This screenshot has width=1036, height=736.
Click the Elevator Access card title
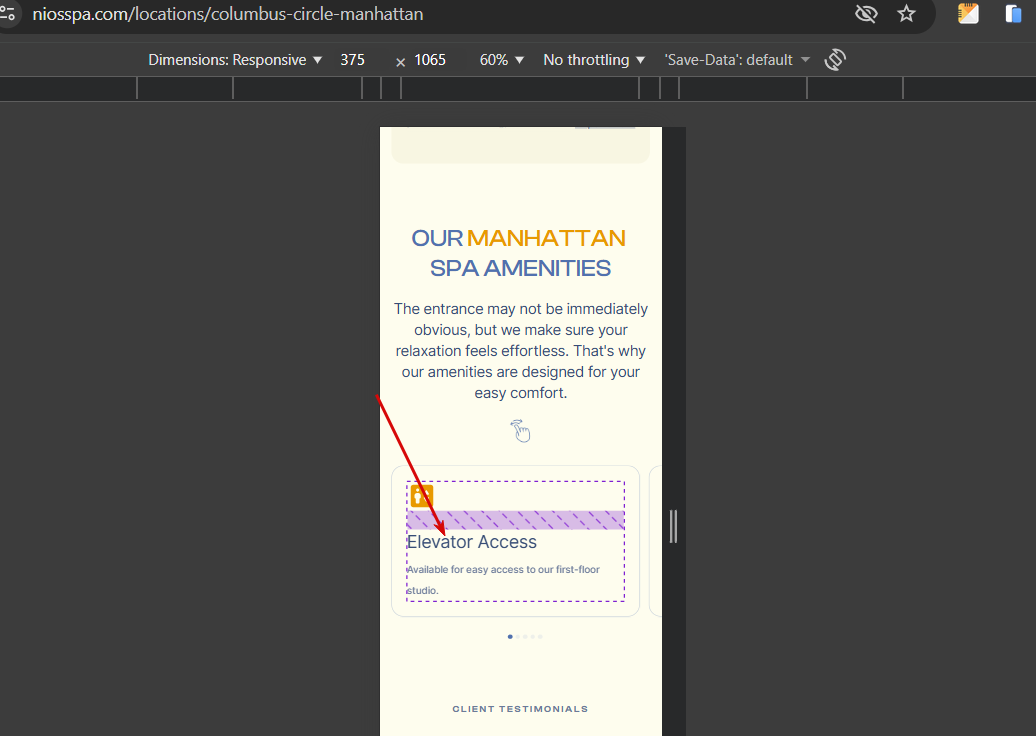pos(472,542)
